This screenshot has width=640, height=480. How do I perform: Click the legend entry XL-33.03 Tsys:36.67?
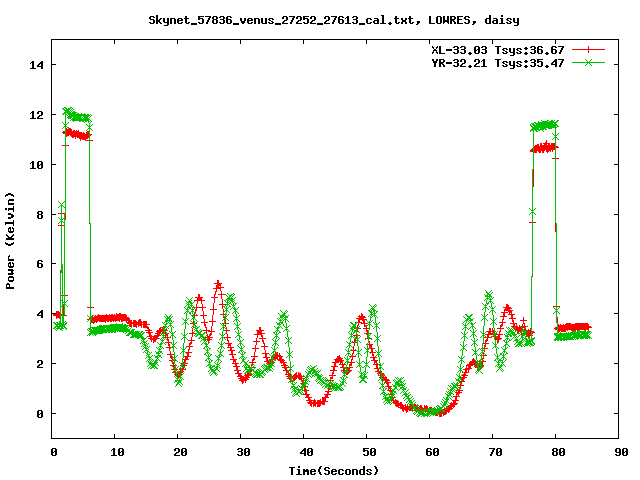point(498,50)
